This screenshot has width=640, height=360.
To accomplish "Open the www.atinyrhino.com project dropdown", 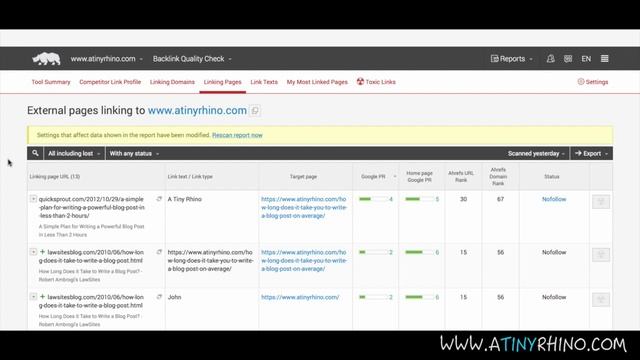I will tap(107, 59).
